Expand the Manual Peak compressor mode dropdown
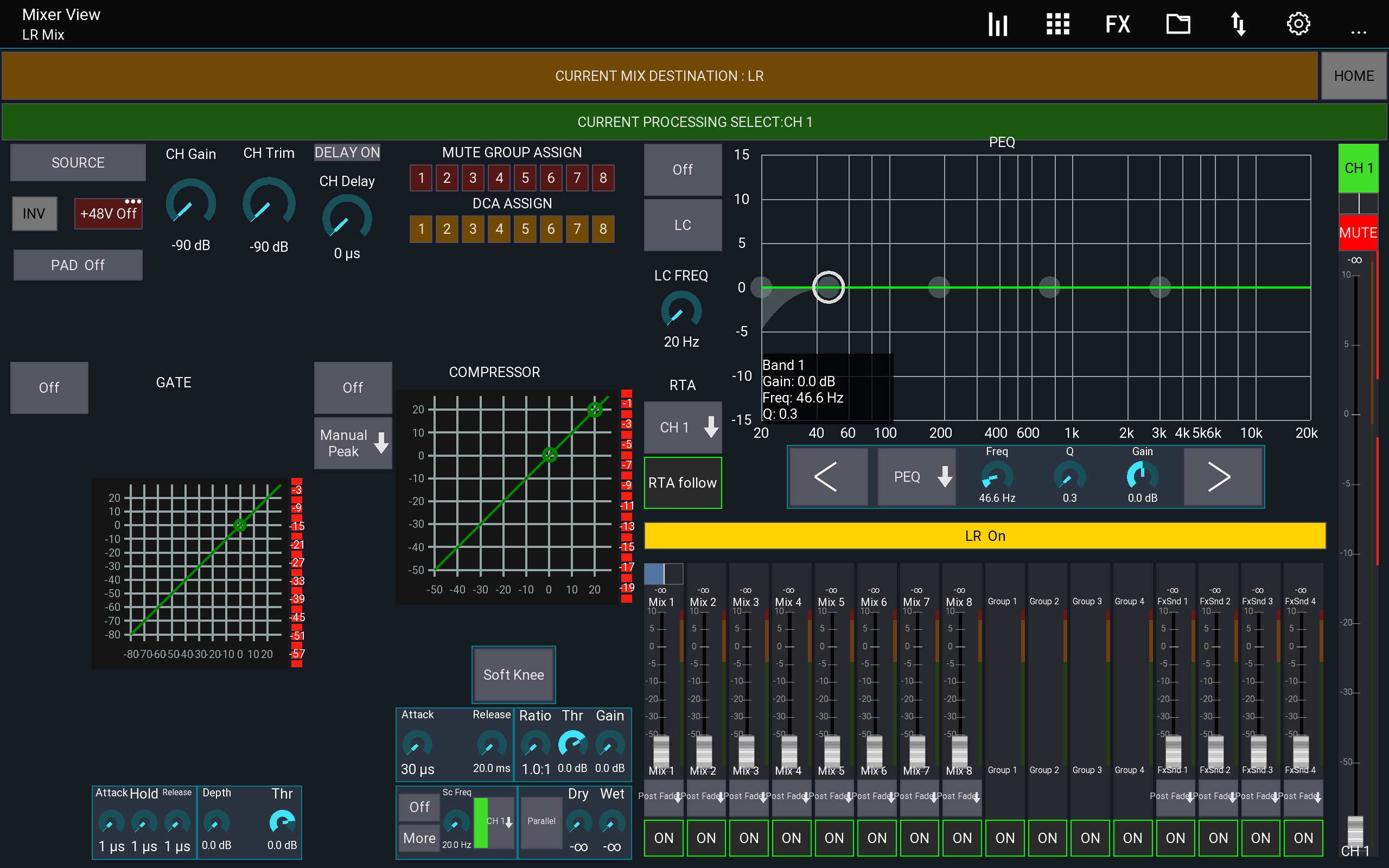The width and height of the screenshot is (1389, 868). (x=353, y=443)
